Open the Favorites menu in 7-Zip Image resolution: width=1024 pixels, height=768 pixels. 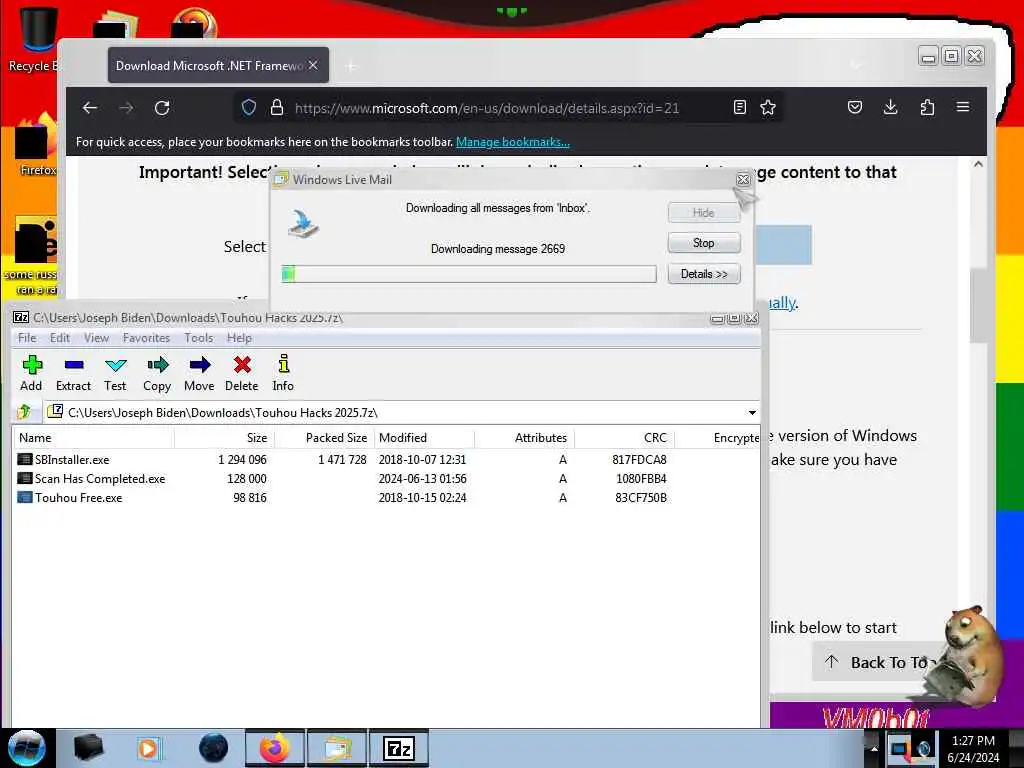(146, 338)
